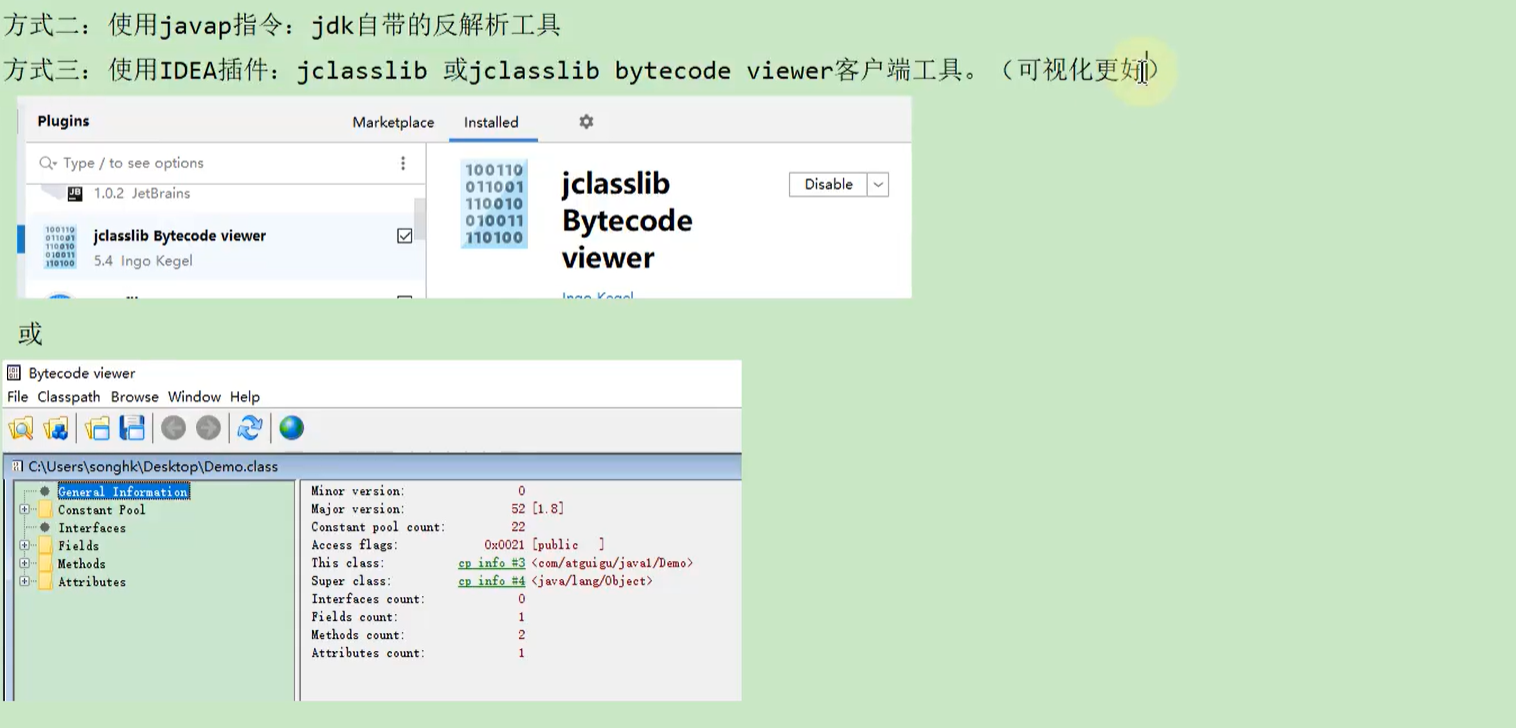Open the Window menu
This screenshot has width=1516, height=728.
pyautogui.click(x=194, y=397)
